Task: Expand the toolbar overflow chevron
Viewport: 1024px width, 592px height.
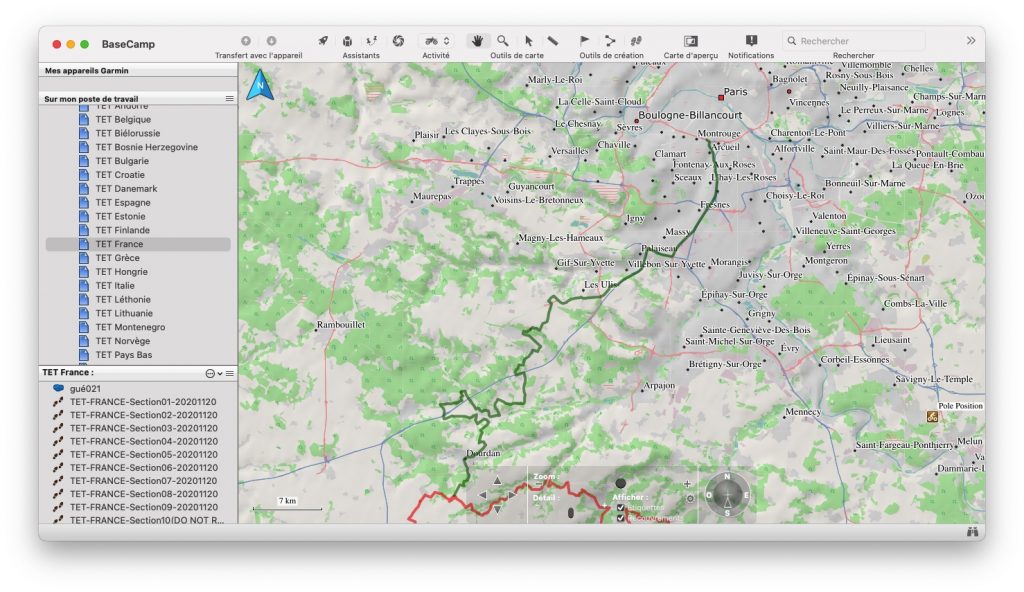Action: (x=970, y=41)
